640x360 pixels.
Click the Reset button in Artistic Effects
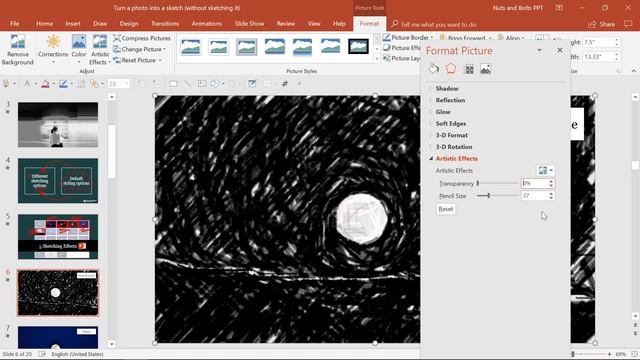pyautogui.click(x=446, y=209)
